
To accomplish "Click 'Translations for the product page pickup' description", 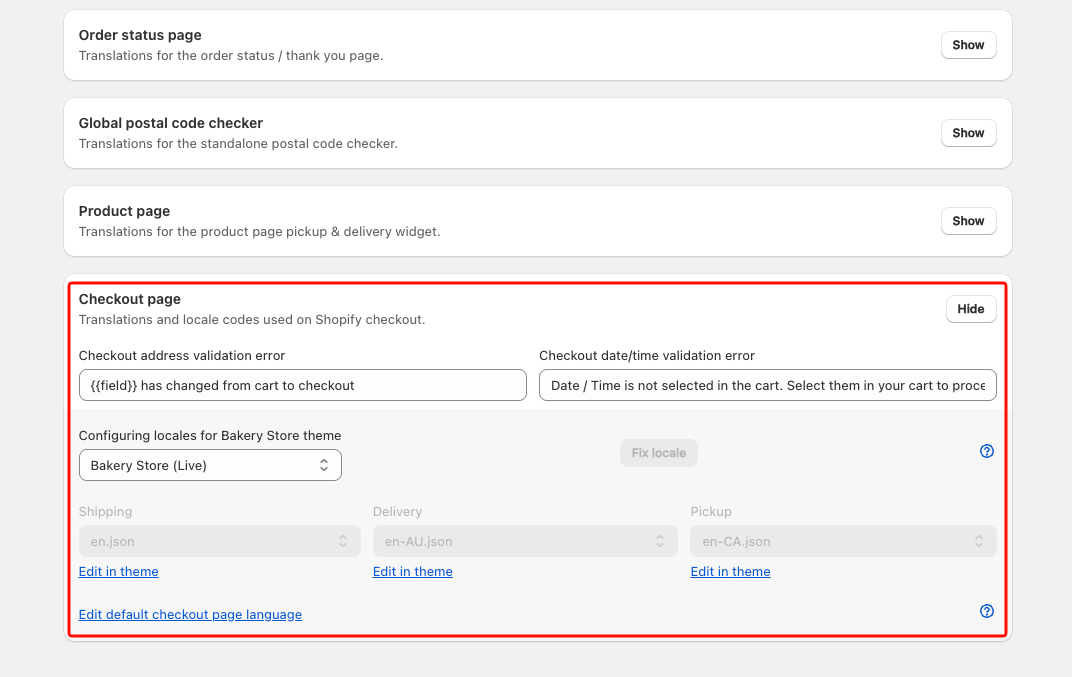I will click(x=259, y=232).
